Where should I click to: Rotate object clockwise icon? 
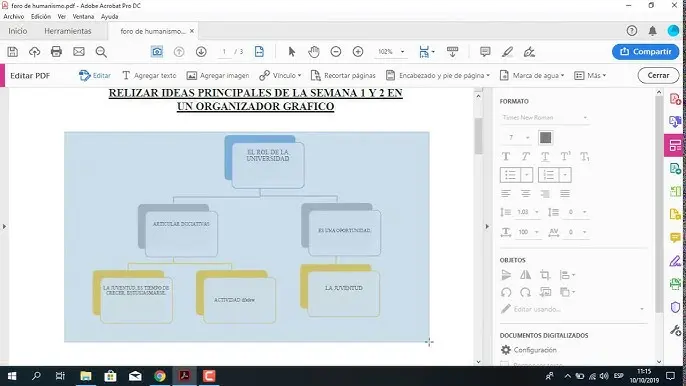(525, 292)
